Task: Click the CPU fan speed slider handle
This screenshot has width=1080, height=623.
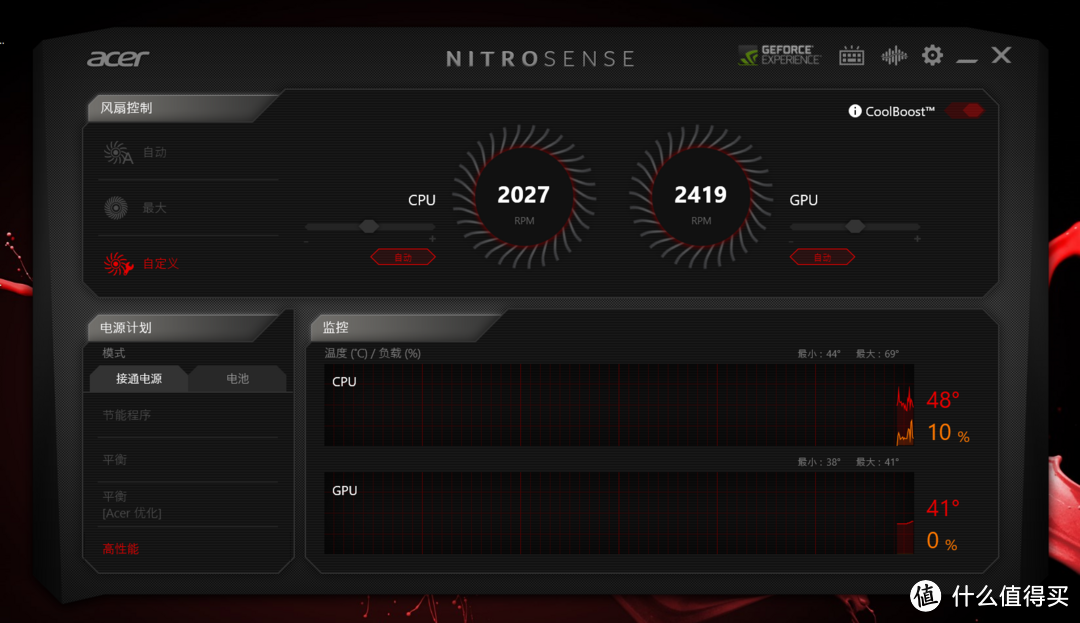Action: (369, 226)
